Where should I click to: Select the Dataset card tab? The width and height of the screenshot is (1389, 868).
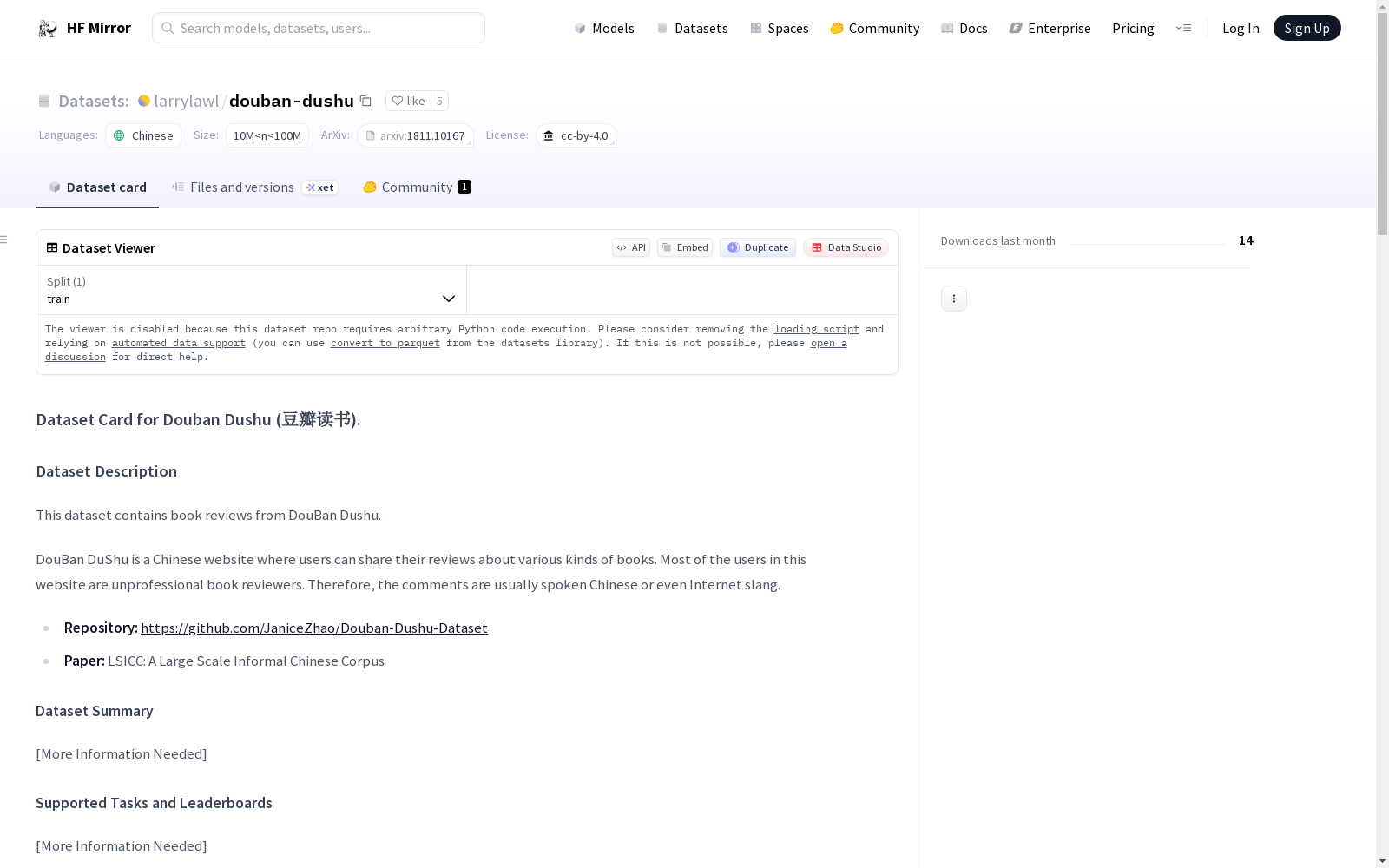(x=97, y=187)
